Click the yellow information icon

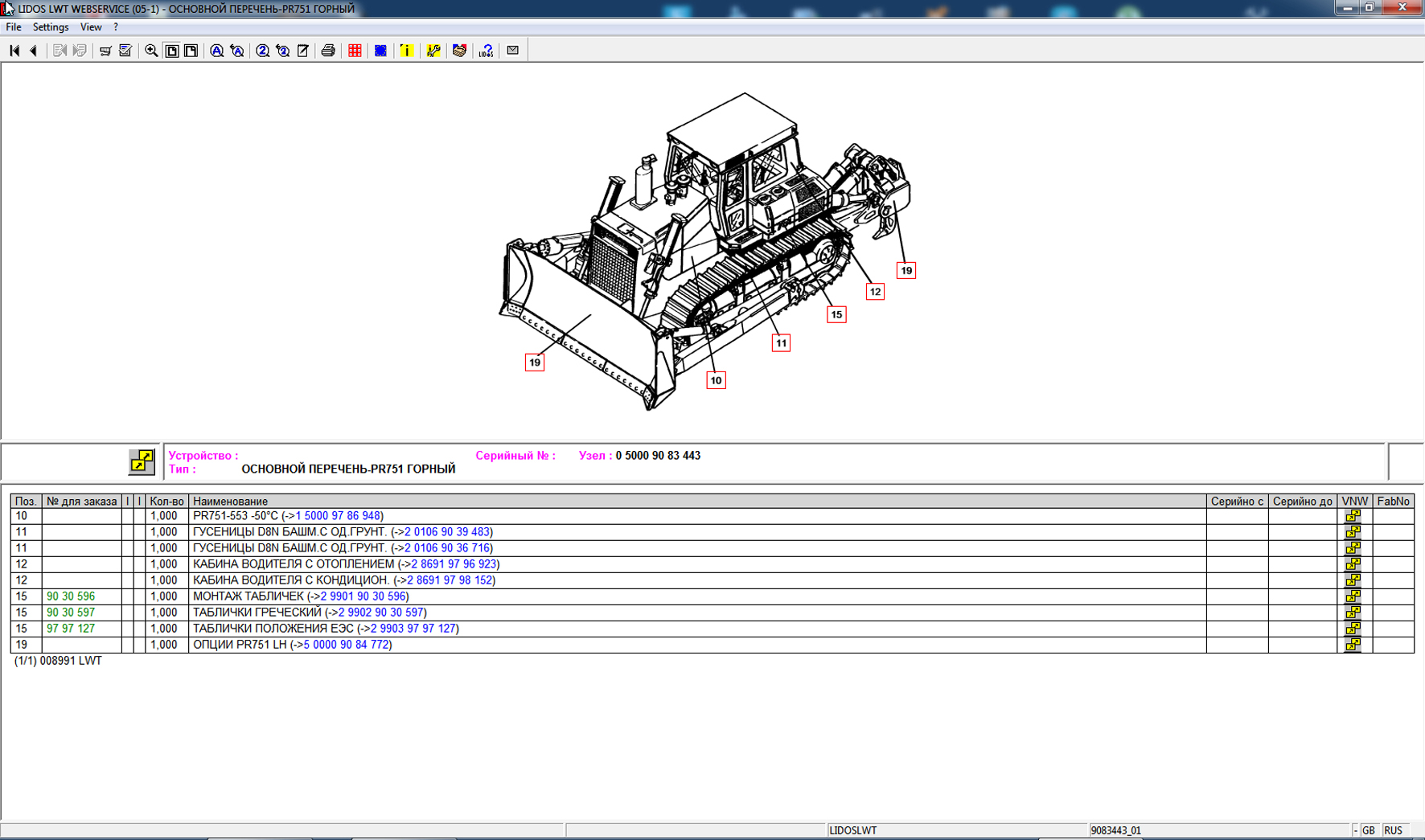click(407, 51)
